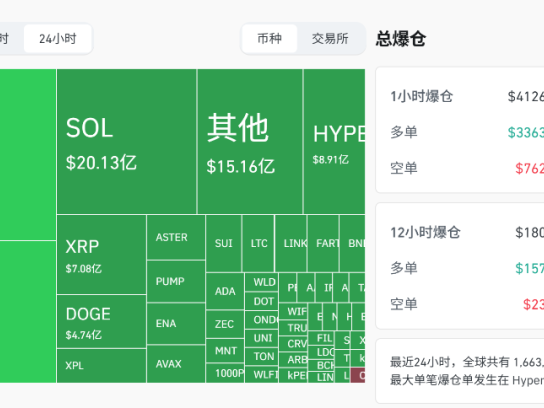Image resolution: width=544 pixels, height=408 pixels.
Task: Select the LINK treemap cell
Action: 291,243
